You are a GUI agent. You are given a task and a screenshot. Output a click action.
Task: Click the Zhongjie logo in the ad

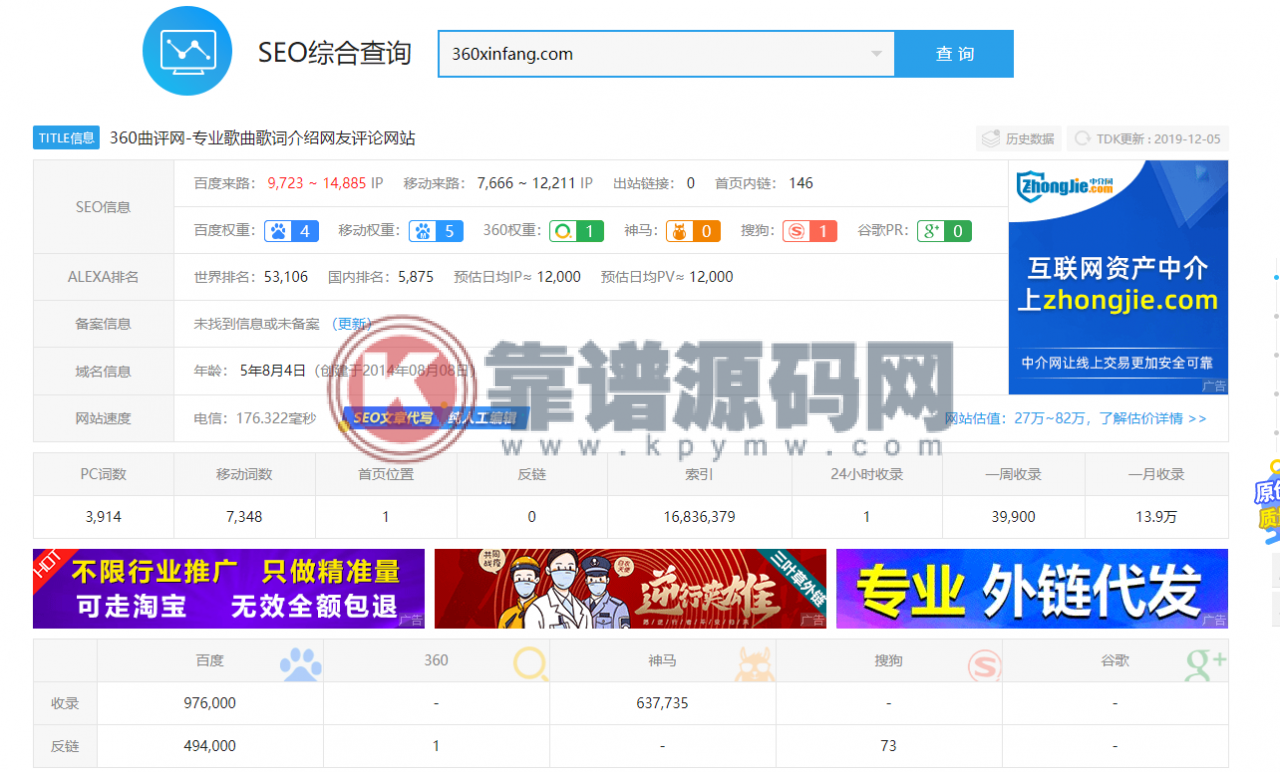(1065, 185)
